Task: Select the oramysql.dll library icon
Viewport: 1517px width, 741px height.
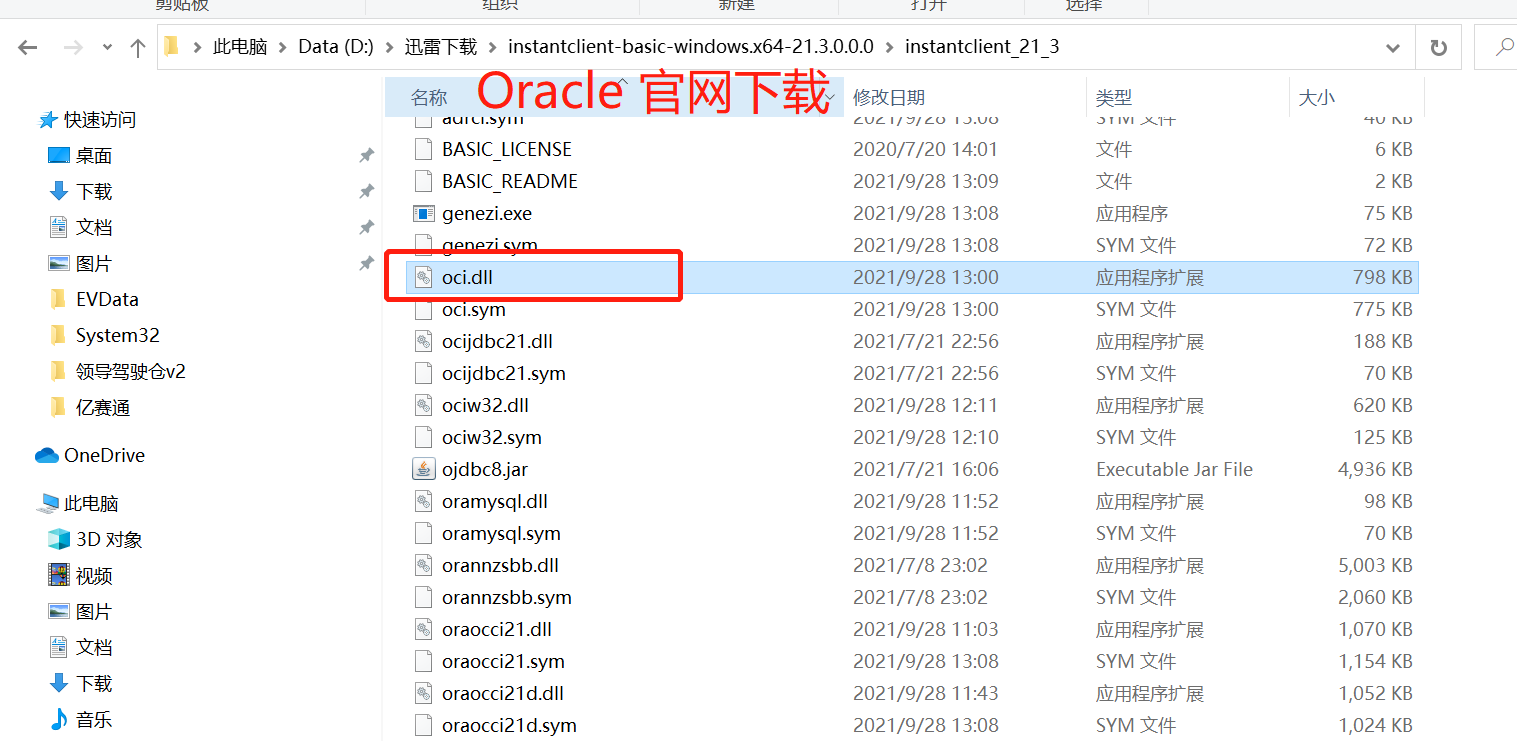Action: pyautogui.click(x=423, y=501)
